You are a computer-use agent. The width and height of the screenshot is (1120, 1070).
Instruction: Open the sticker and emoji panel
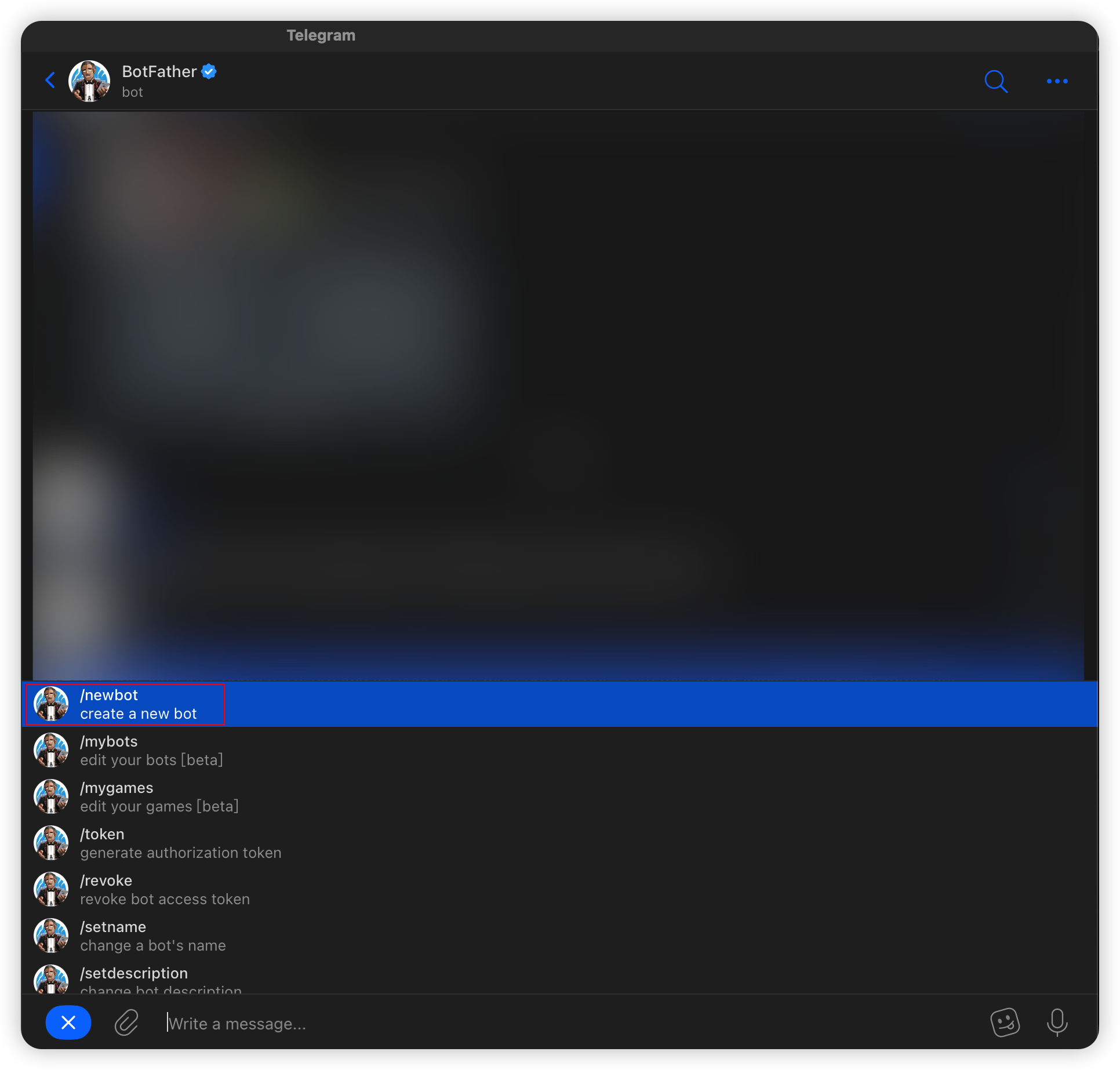(1005, 1022)
